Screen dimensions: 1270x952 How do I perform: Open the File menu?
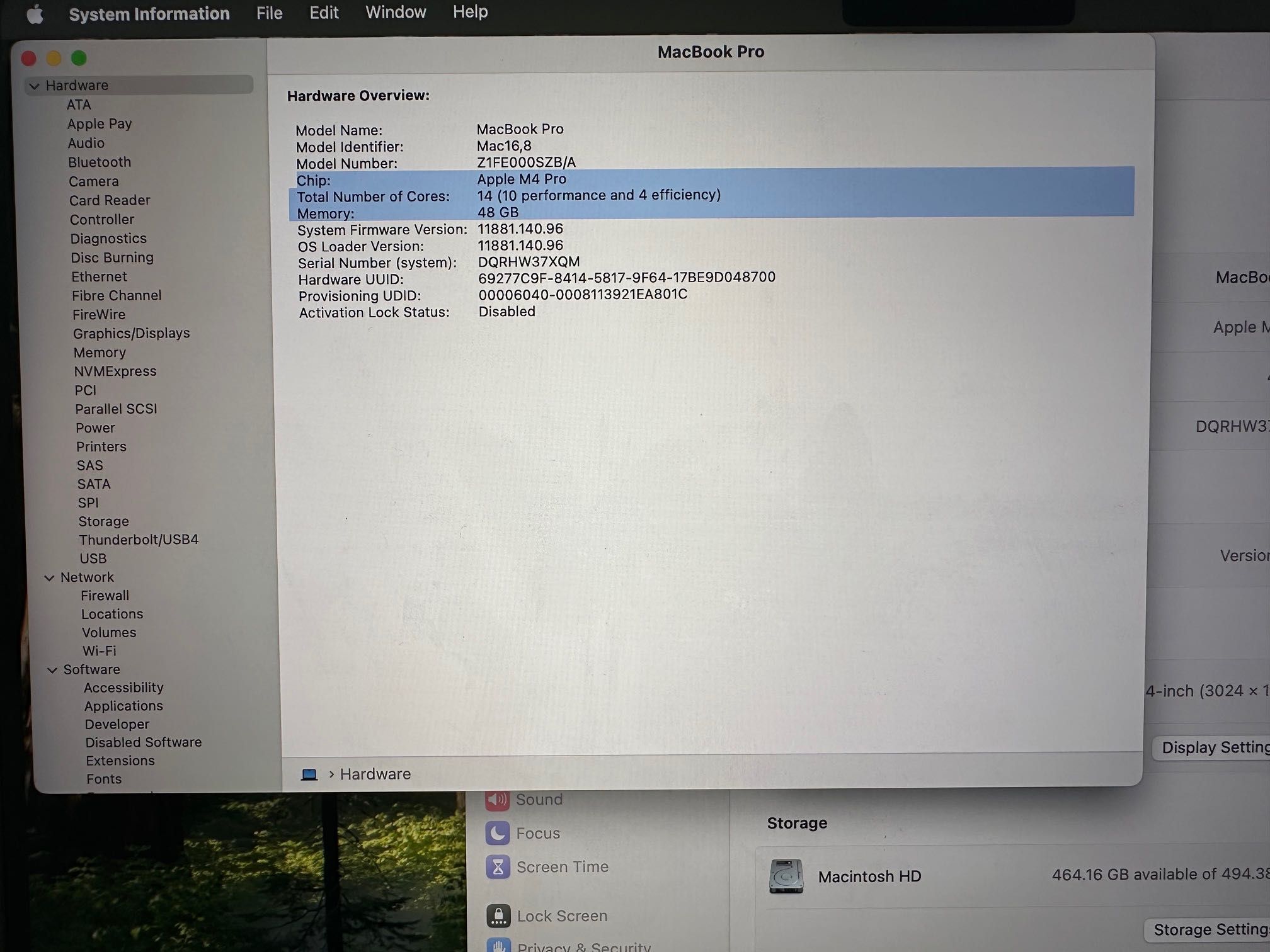point(269,13)
